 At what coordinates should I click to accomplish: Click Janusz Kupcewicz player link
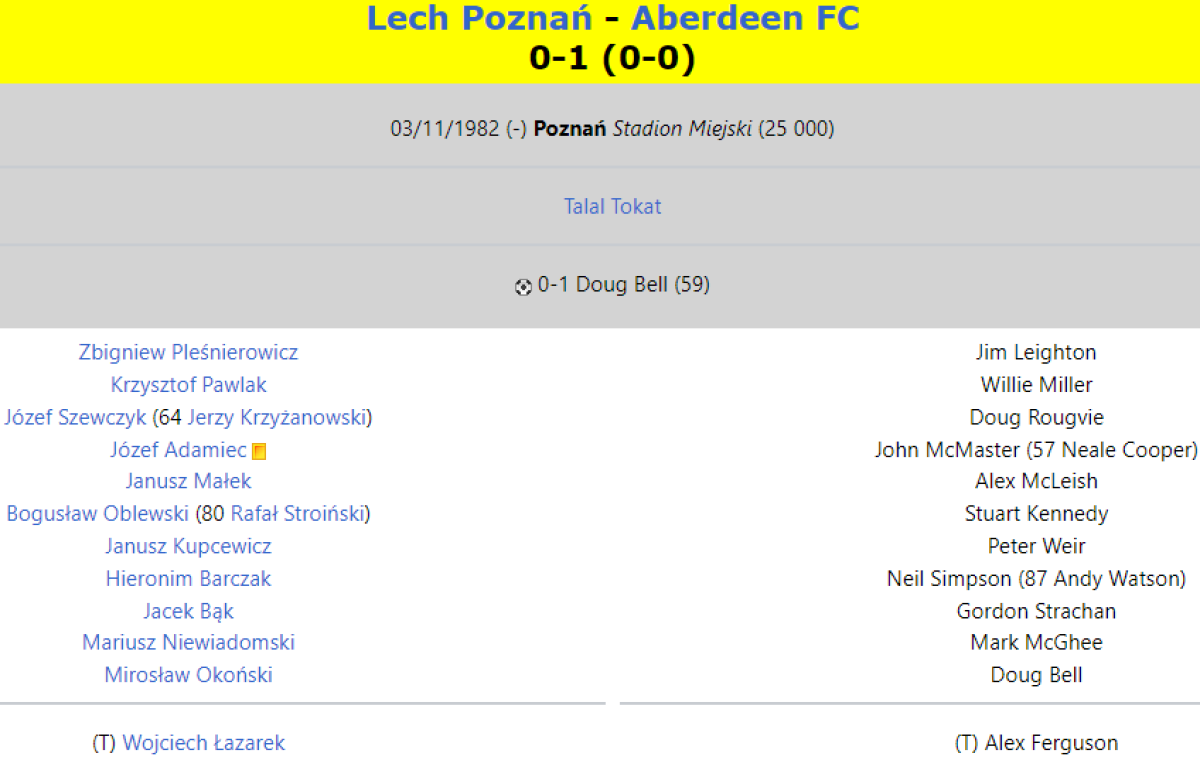pos(188,546)
